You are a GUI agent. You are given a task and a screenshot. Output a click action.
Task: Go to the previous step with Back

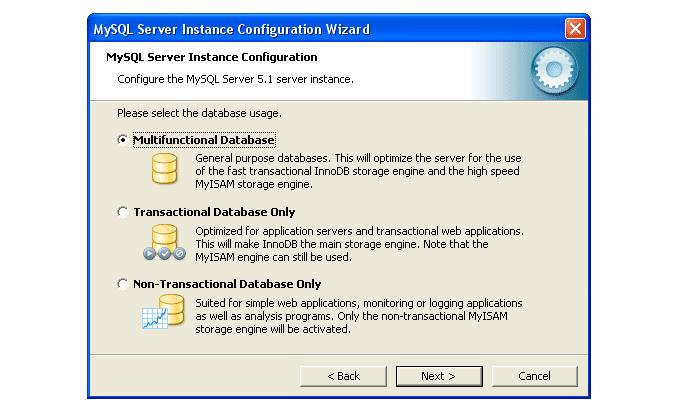pos(343,376)
